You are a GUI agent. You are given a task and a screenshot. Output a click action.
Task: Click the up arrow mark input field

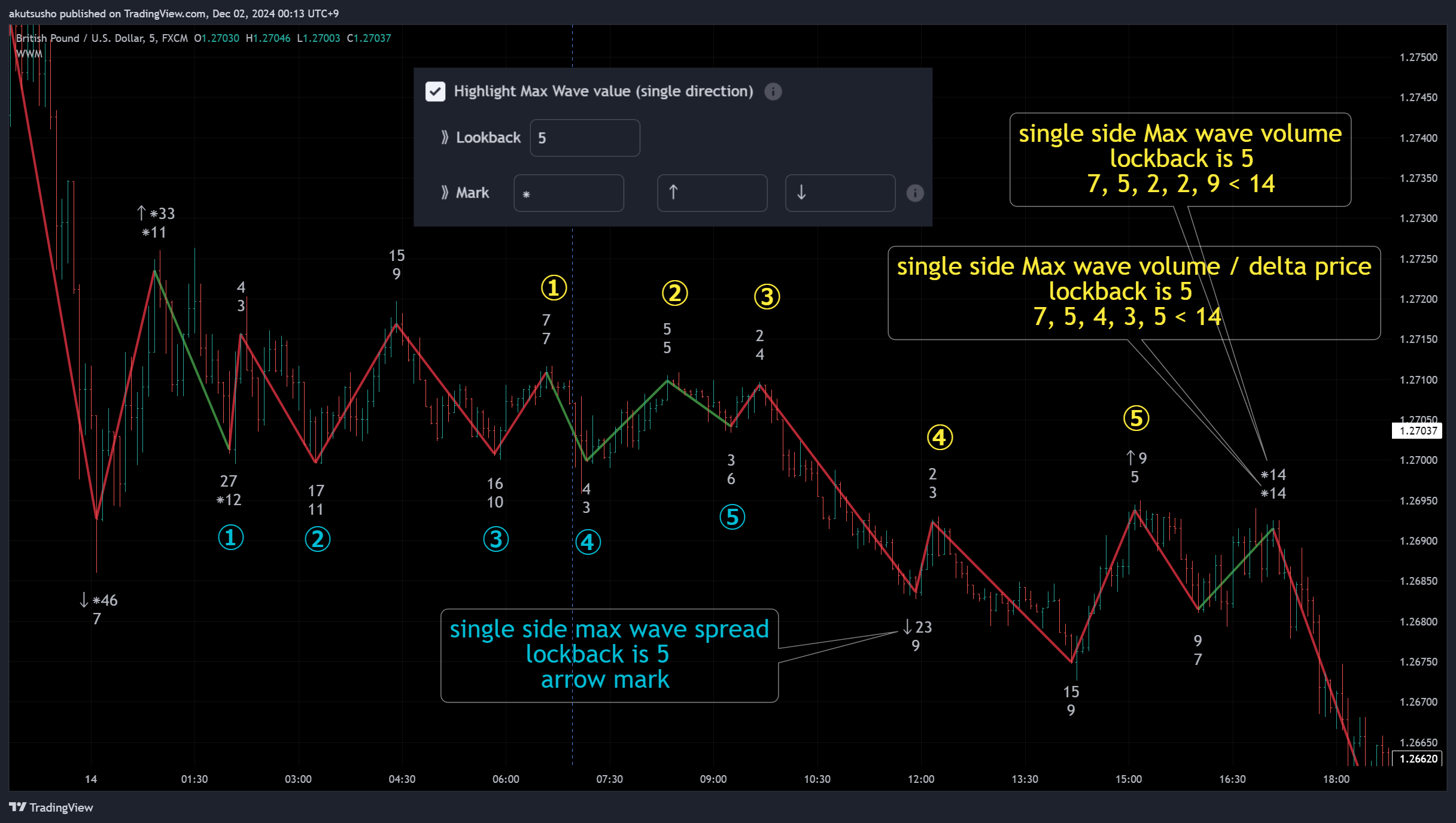(x=712, y=193)
